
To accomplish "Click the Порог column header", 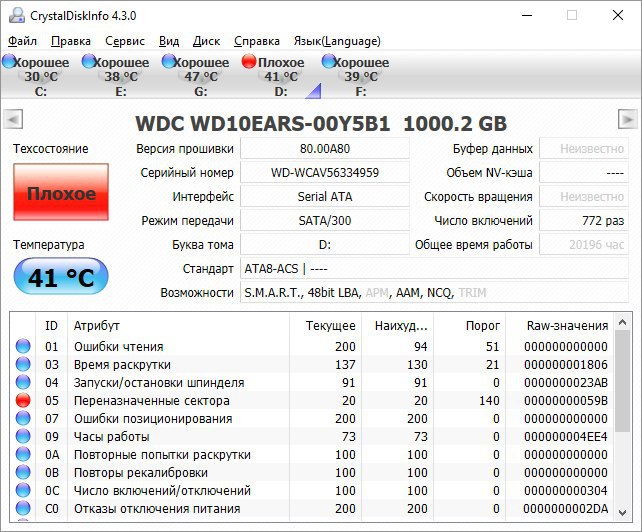I will coord(470,326).
